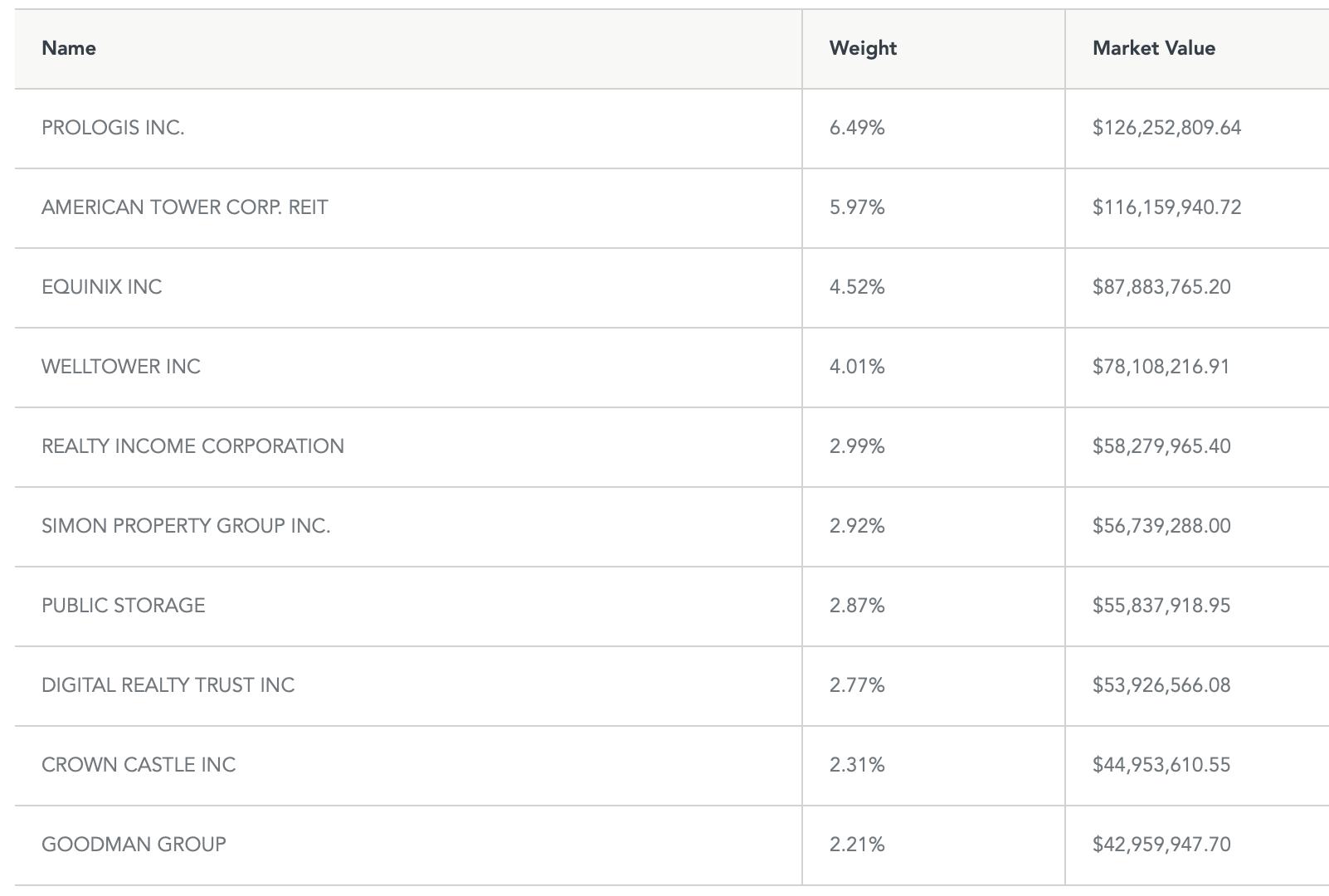The image size is (1329, 896).
Task: Click the Name column header
Action: tap(69, 48)
